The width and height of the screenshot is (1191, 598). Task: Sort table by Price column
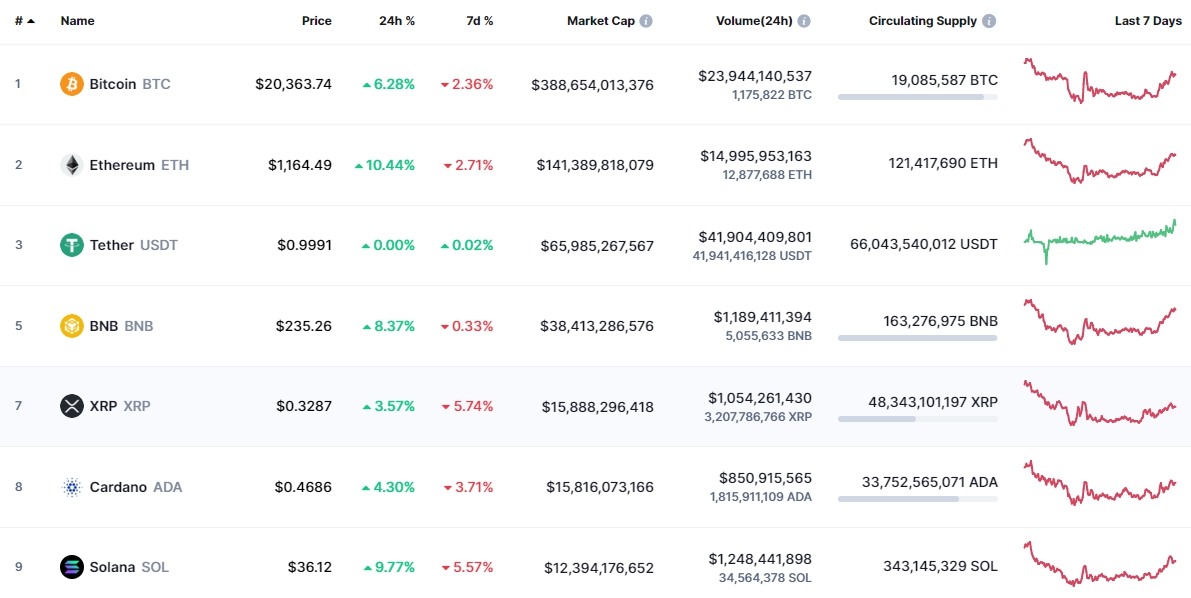pos(317,21)
